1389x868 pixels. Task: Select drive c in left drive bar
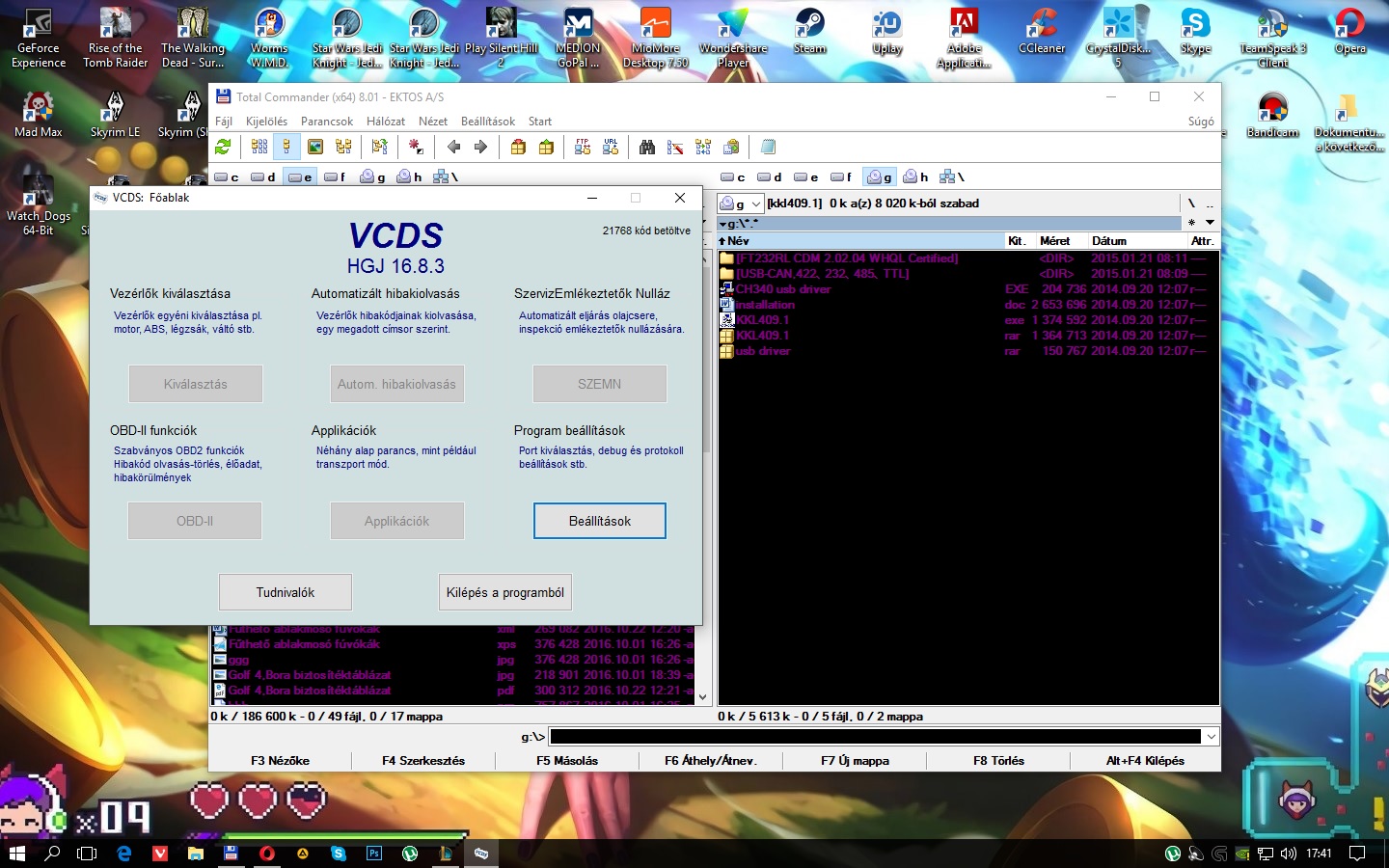(228, 176)
